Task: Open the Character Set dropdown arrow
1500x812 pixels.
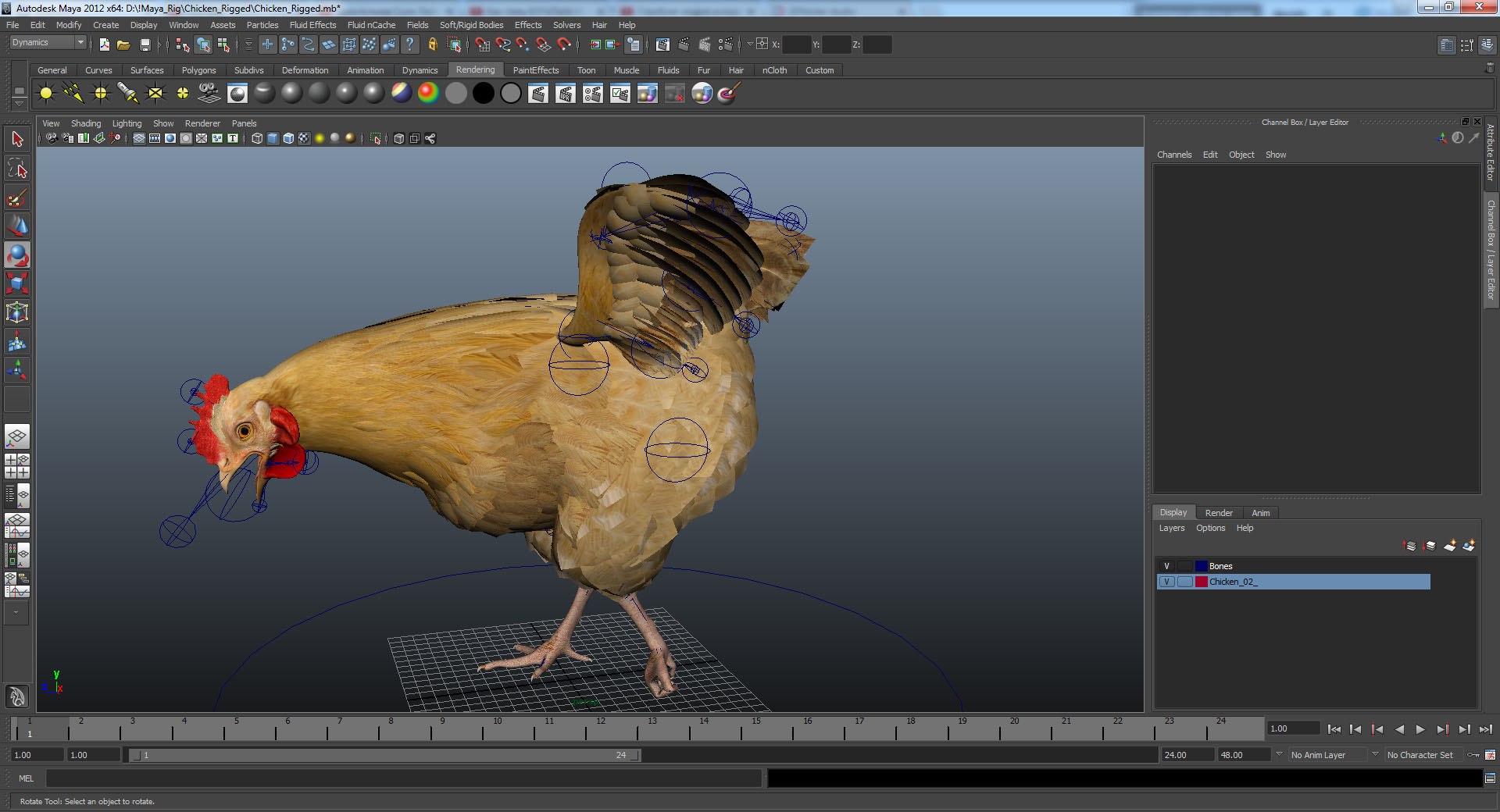Action: (x=1375, y=754)
